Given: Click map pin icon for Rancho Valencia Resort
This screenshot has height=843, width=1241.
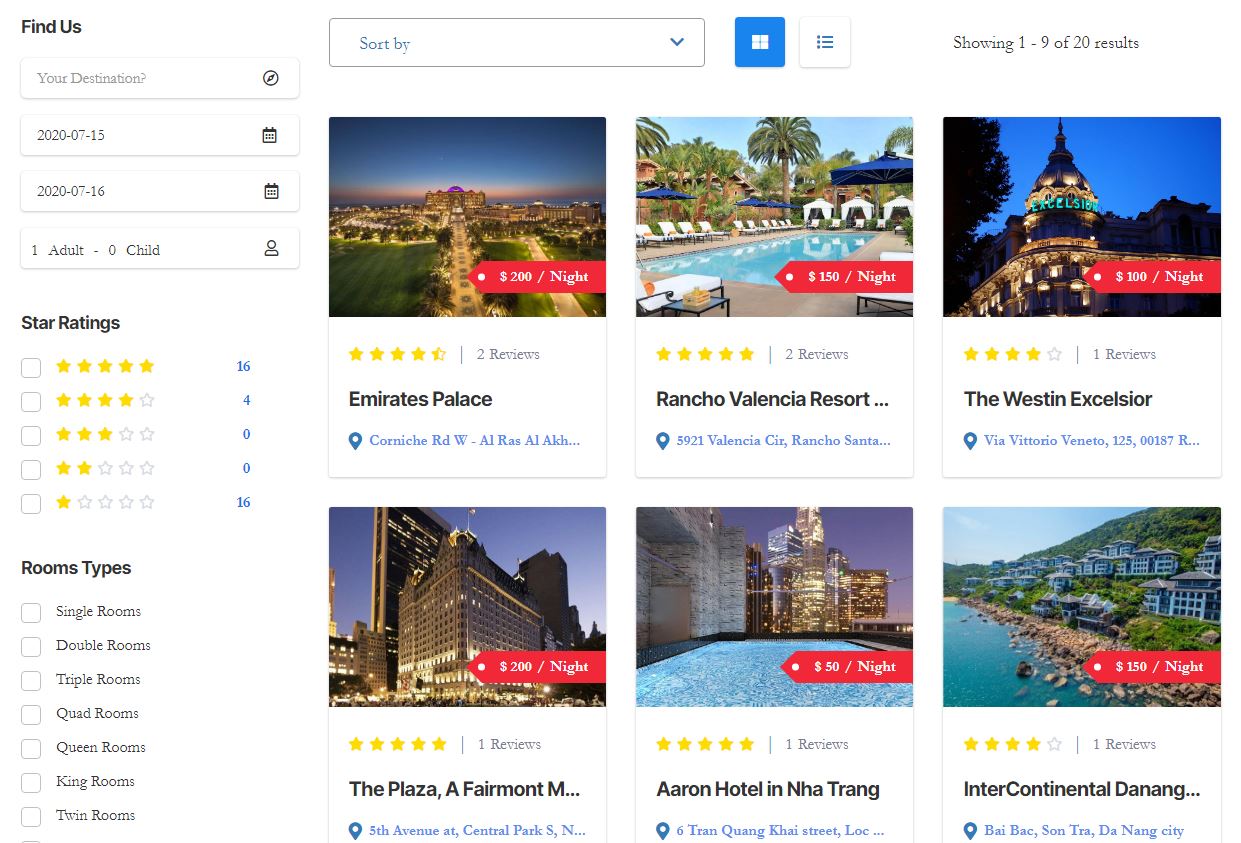Looking at the screenshot, I should pyautogui.click(x=662, y=440).
